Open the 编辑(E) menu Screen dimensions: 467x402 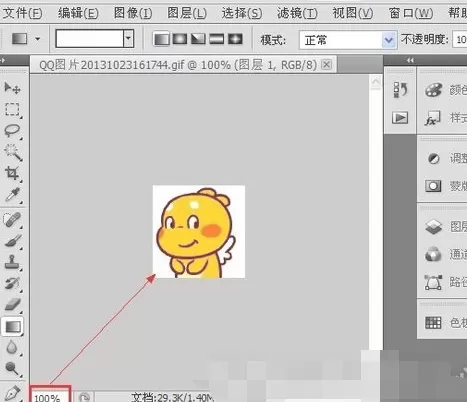(78, 13)
